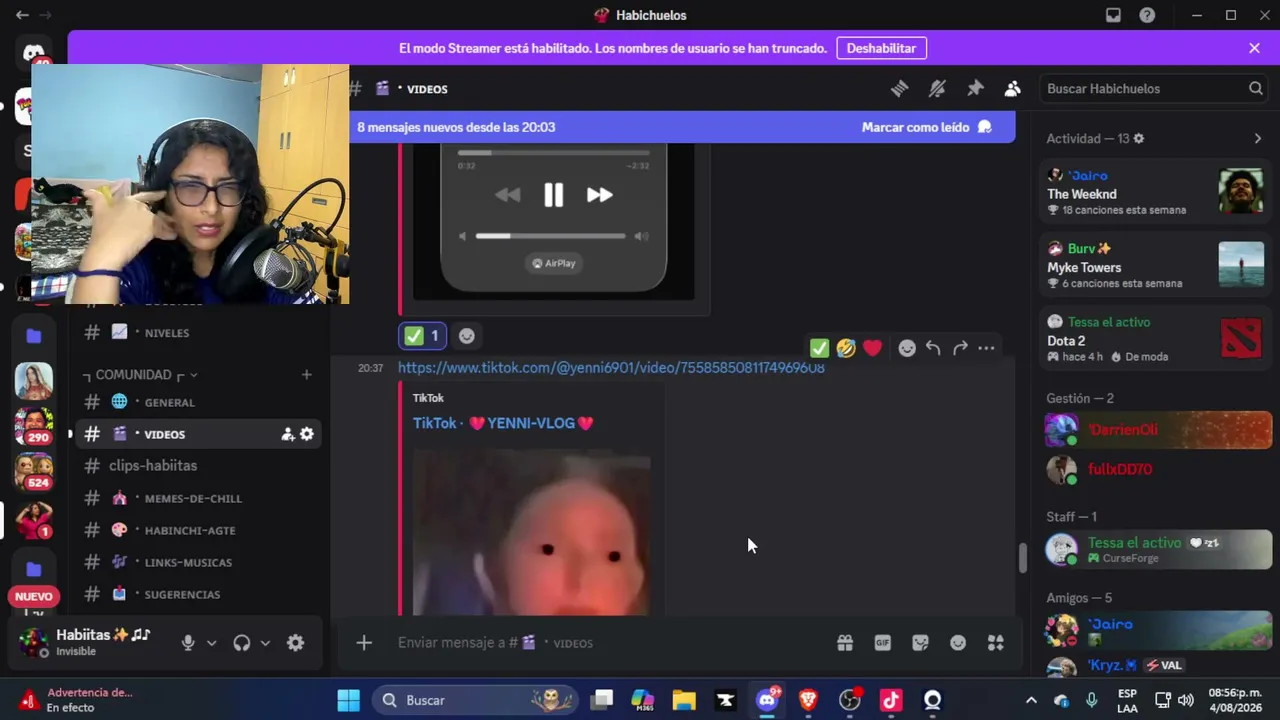Edit VIDEOS channel settings gear

point(307,434)
